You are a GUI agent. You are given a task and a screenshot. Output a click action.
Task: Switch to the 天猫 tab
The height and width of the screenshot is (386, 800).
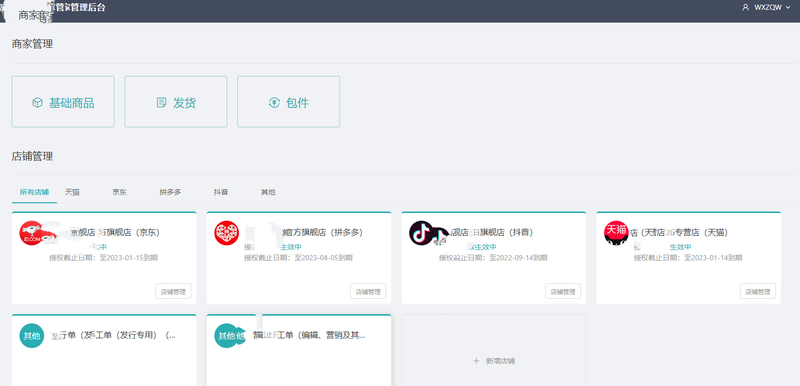pyautogui.click(x=72, y=192)
